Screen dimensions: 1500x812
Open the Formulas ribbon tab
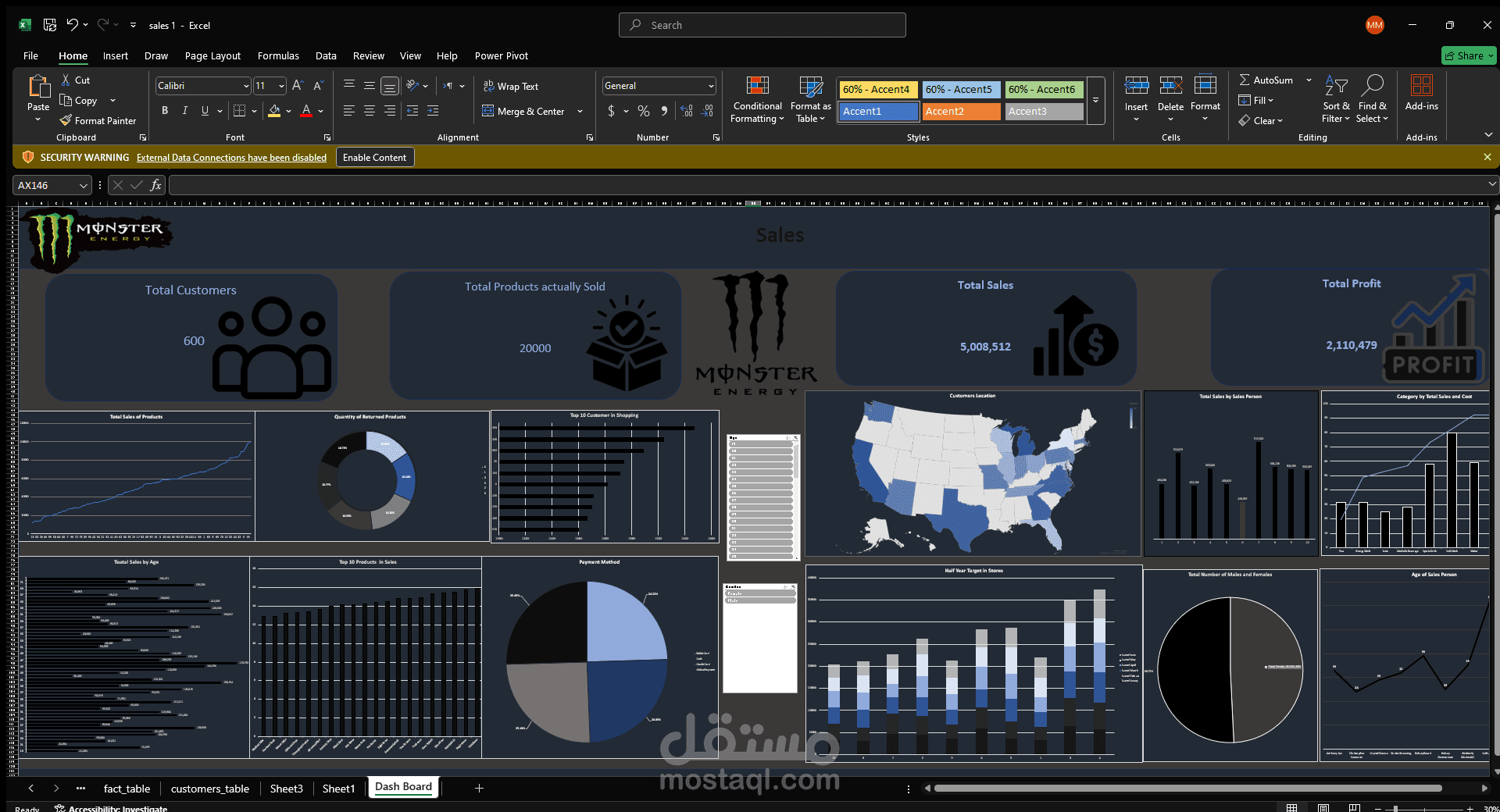[x=278, y=55]
